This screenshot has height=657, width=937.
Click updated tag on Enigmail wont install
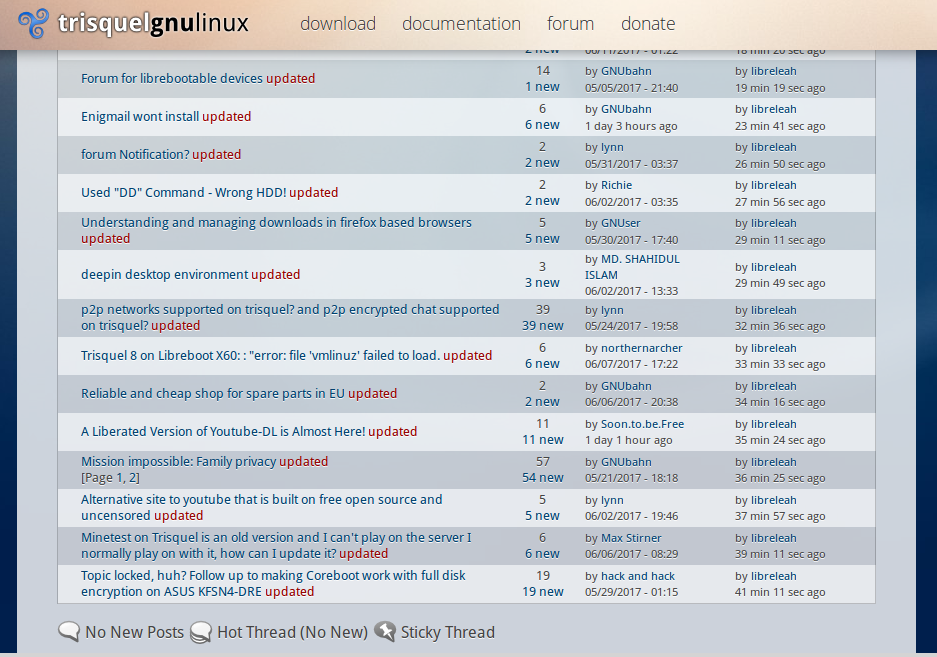click(x=226, y=117)
